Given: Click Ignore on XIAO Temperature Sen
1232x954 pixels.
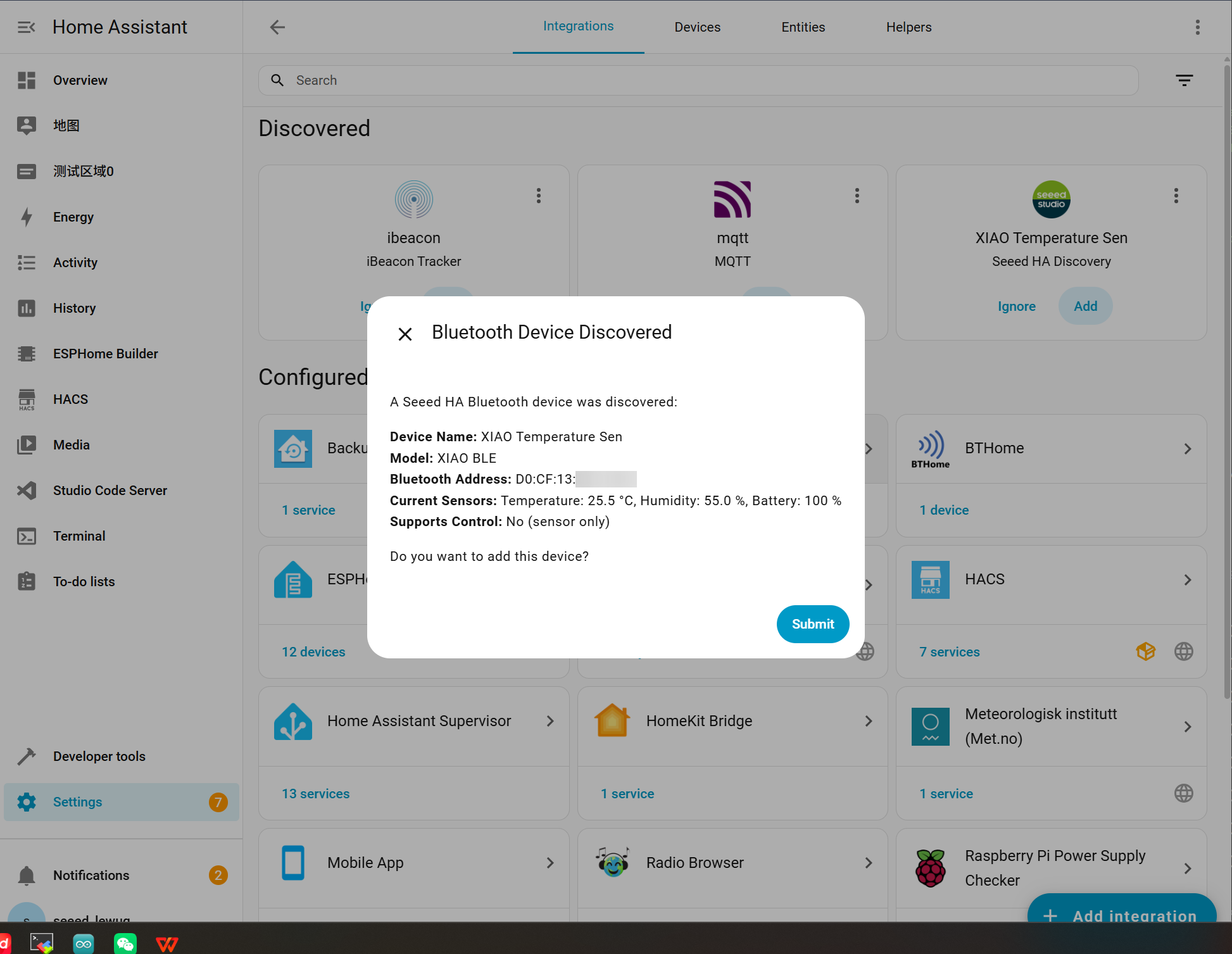Looking at the screenshot, I should 1016,306.
